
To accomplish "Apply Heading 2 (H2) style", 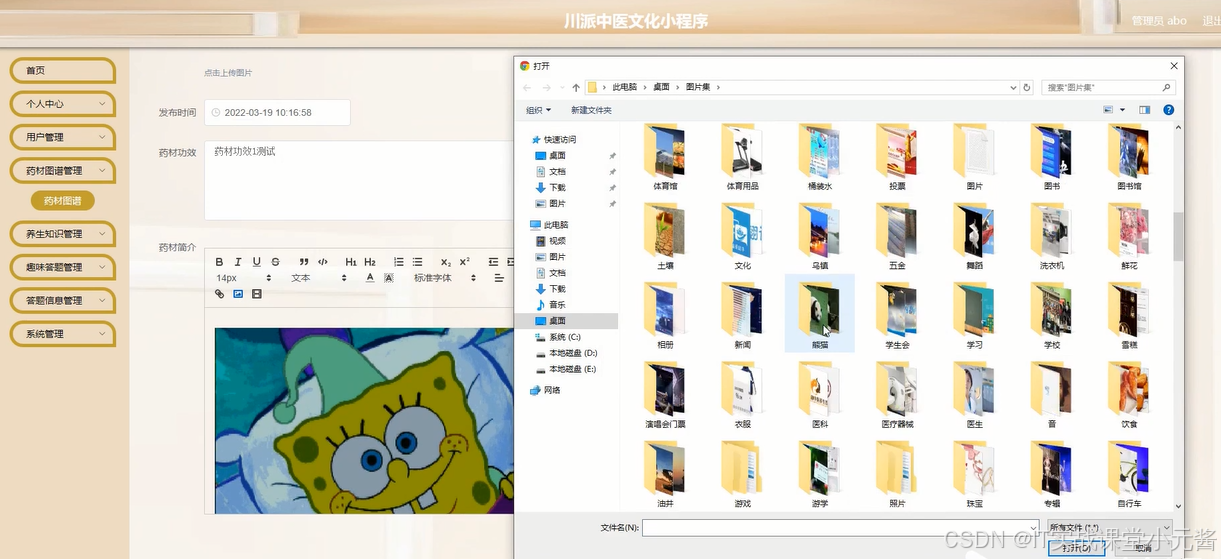I will coord(370,262).
